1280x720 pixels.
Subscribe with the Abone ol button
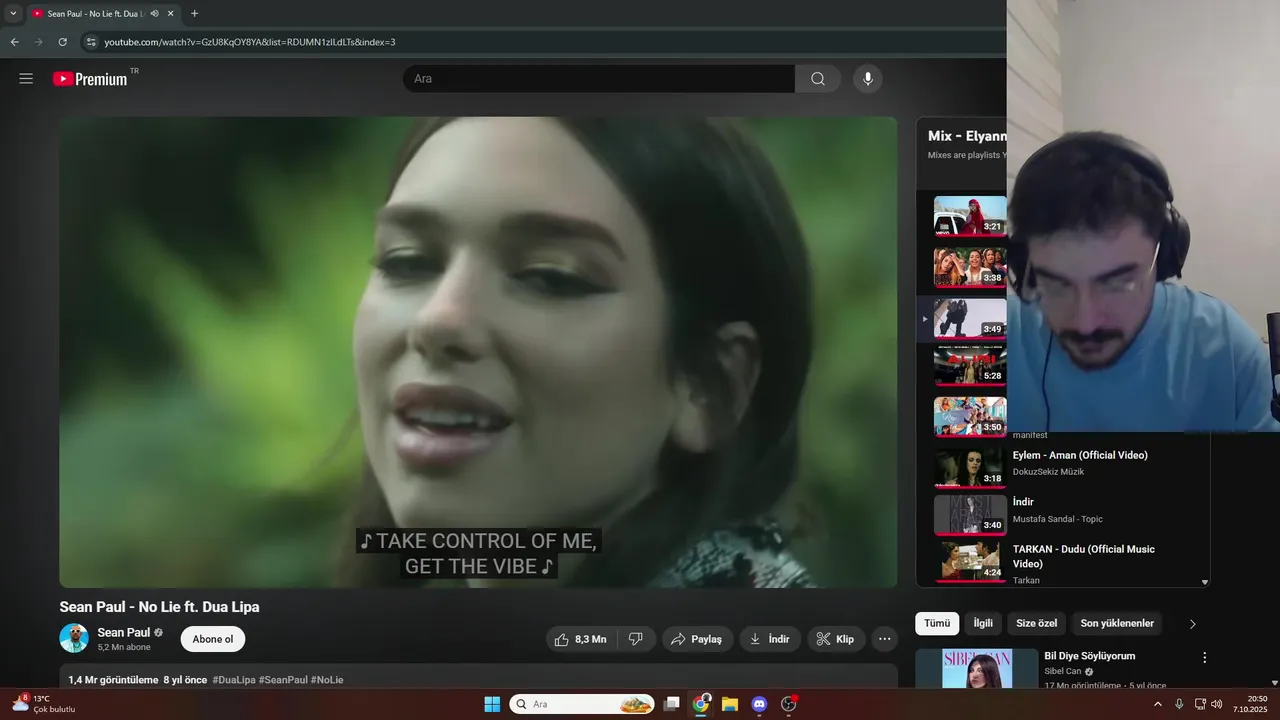[x=213, y=639]
